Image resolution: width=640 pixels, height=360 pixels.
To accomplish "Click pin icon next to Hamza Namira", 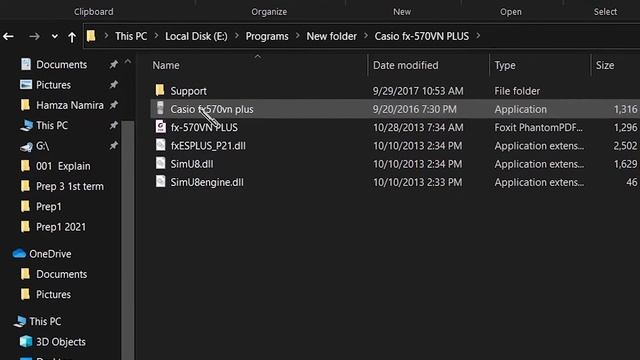I will pyautogui.click(x=113, y=105).
